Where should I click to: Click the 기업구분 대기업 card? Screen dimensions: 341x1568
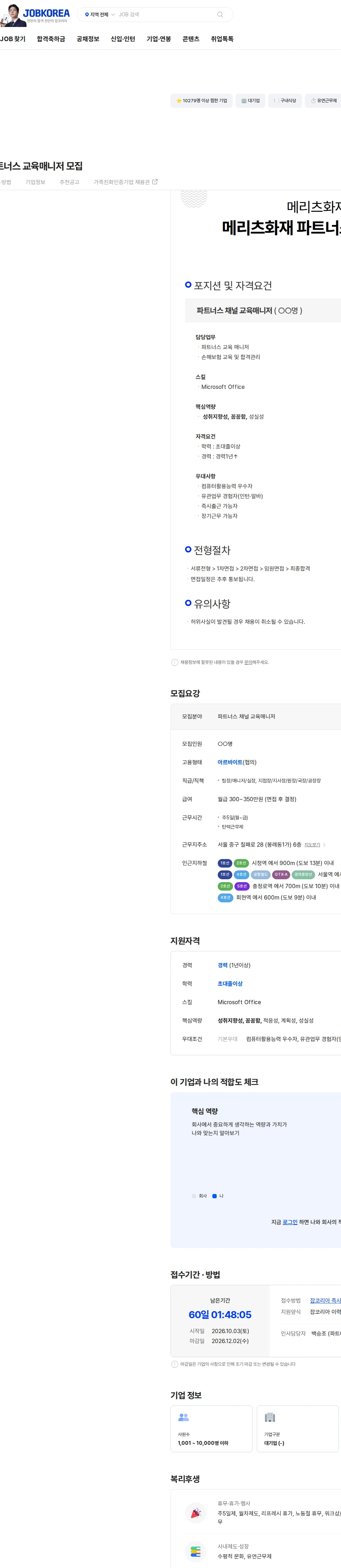(297, 1429)
